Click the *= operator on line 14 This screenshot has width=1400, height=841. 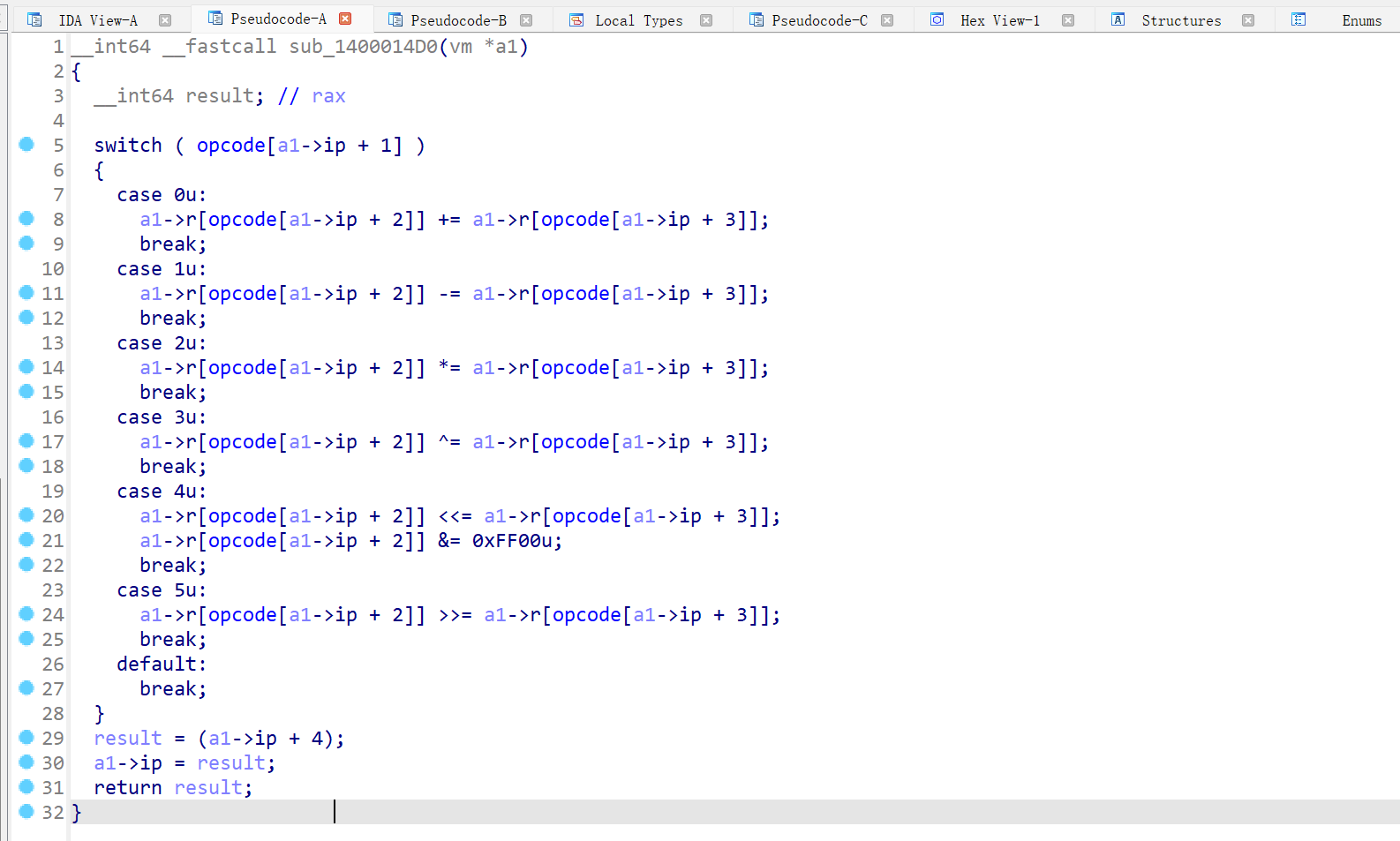point(449,367)
